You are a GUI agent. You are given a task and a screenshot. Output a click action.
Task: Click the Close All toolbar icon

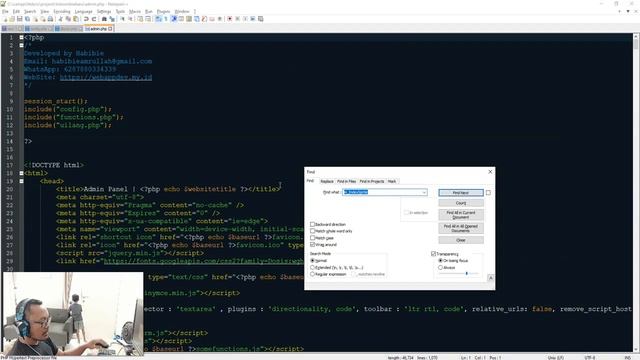[43, 19]
